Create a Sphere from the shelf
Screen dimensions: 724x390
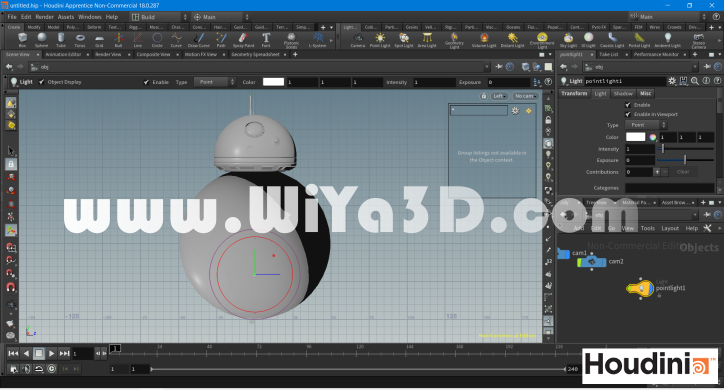tap(42, 40)
